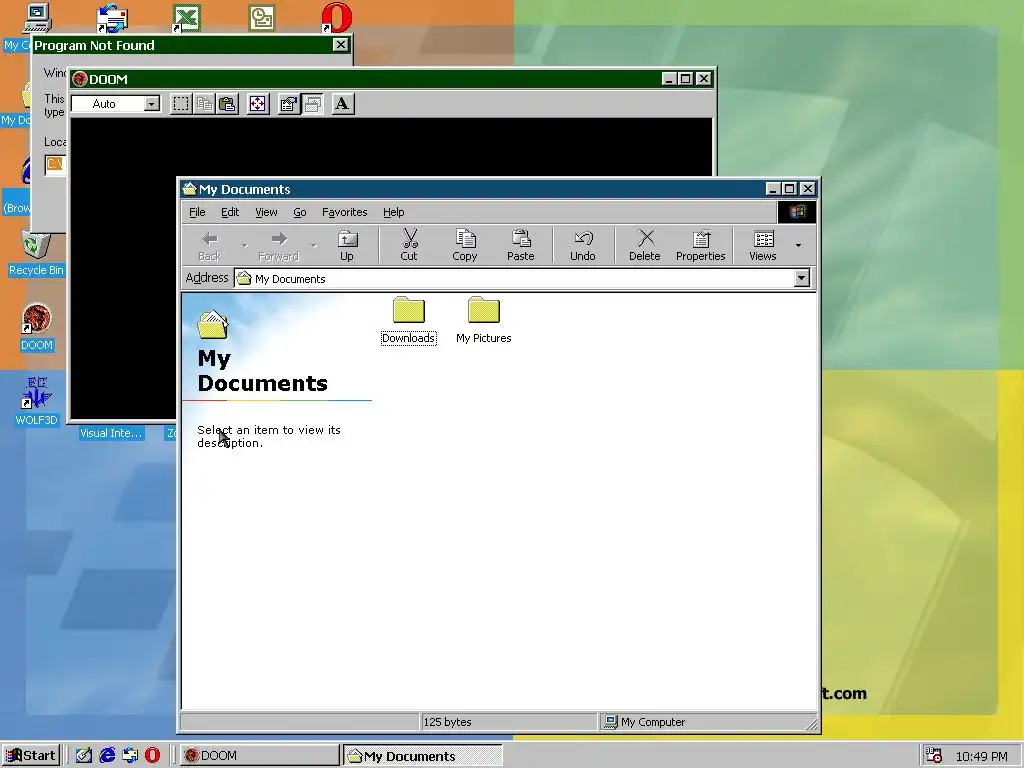Select the Visual Inte... desktop icon label

(x=111, y=433)
